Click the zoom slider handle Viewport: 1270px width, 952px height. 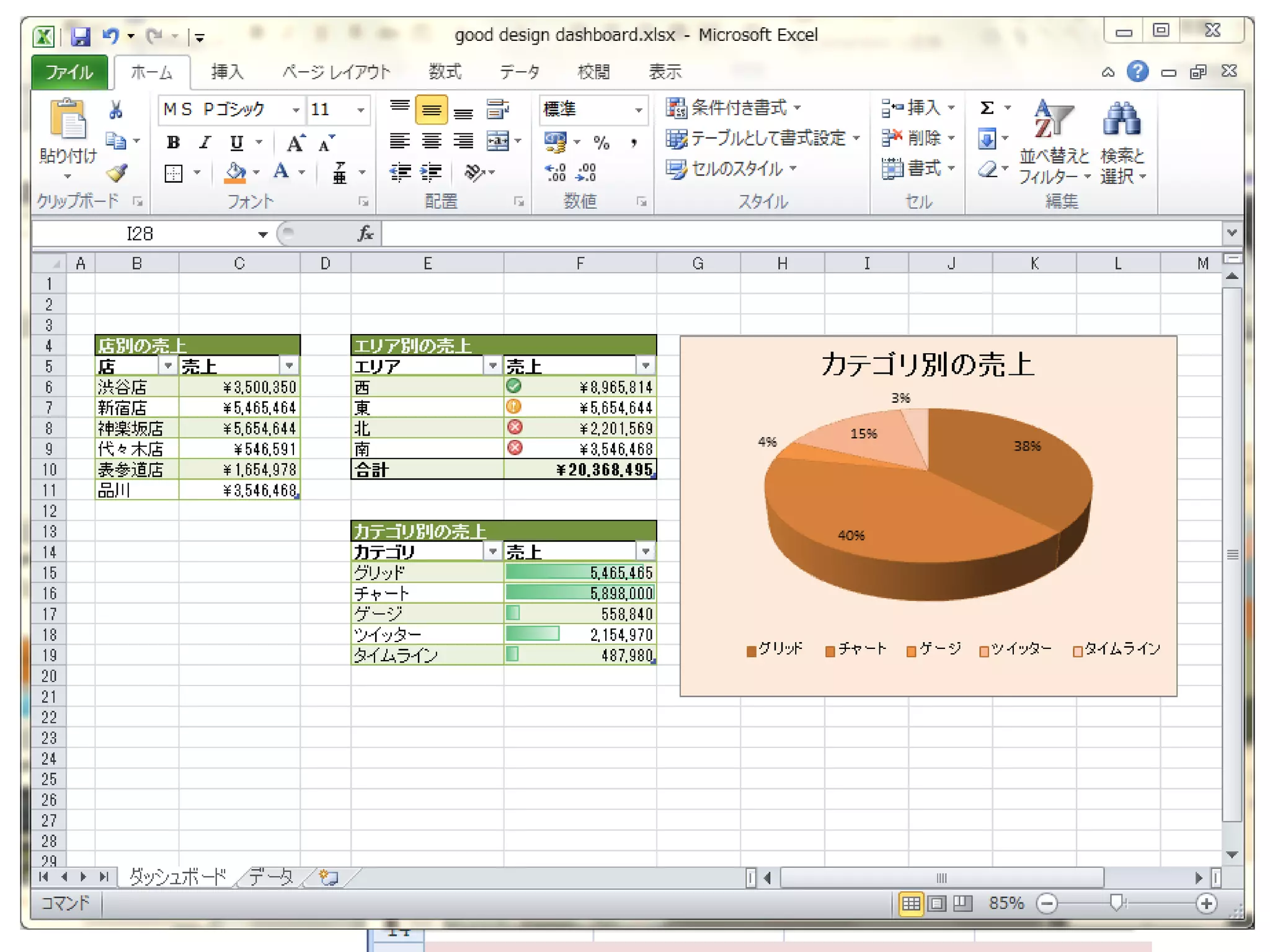coord(1117,903)
